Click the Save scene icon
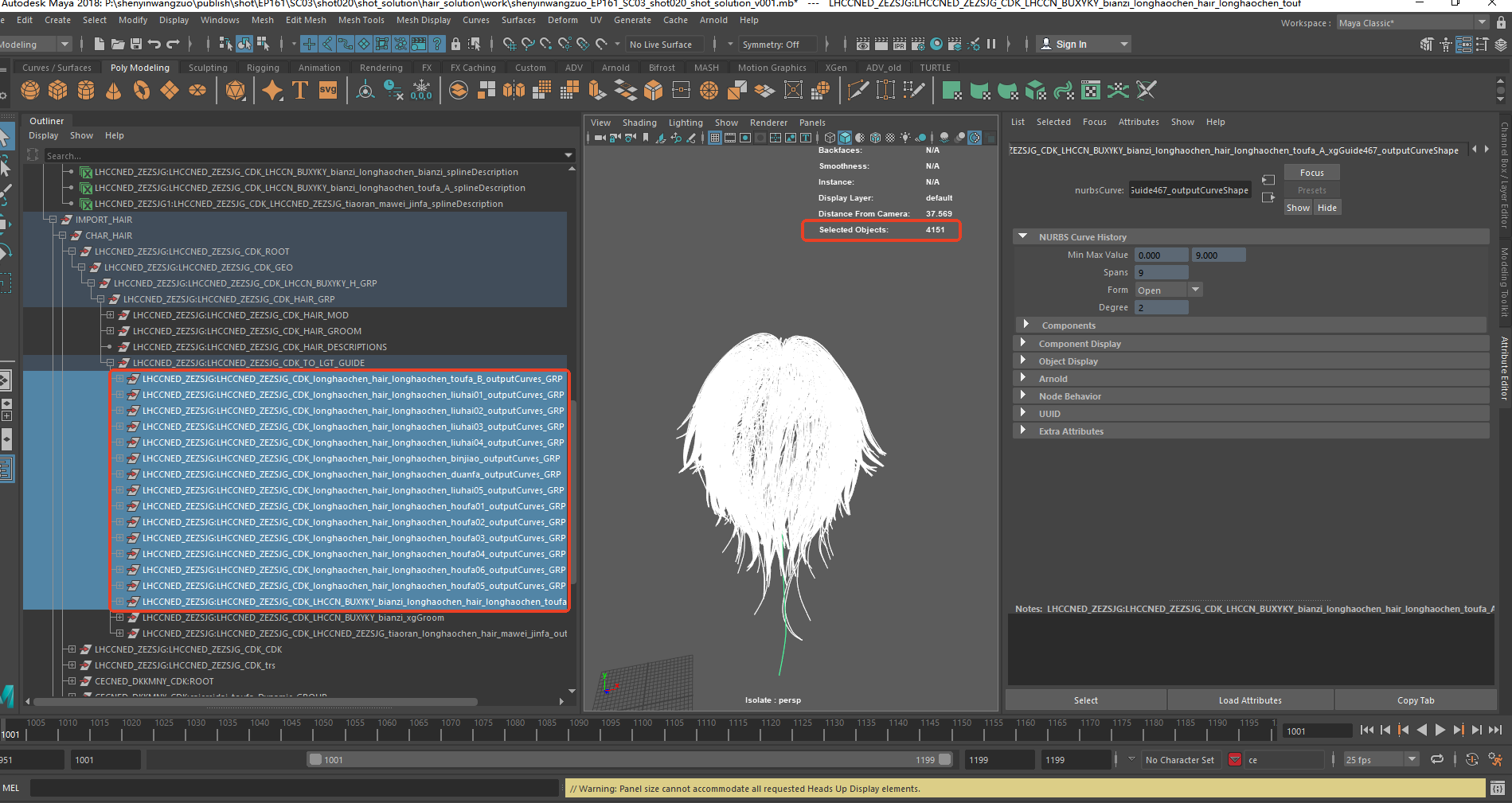 136,44
